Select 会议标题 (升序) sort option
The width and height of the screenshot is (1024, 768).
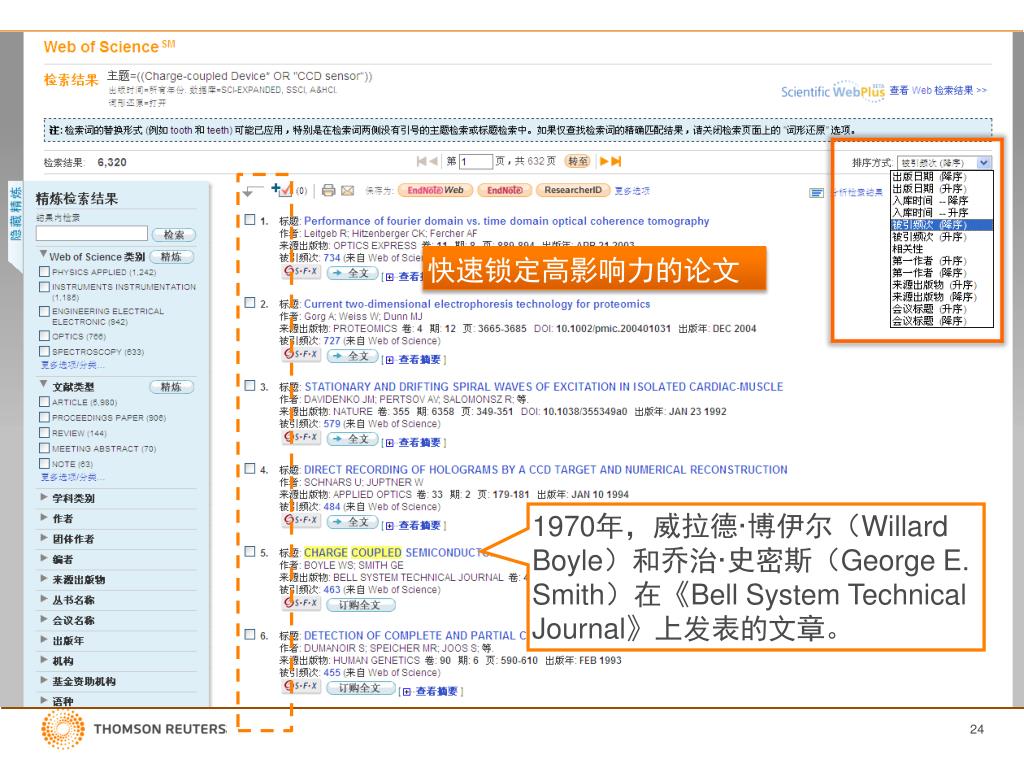coord(942,309)
